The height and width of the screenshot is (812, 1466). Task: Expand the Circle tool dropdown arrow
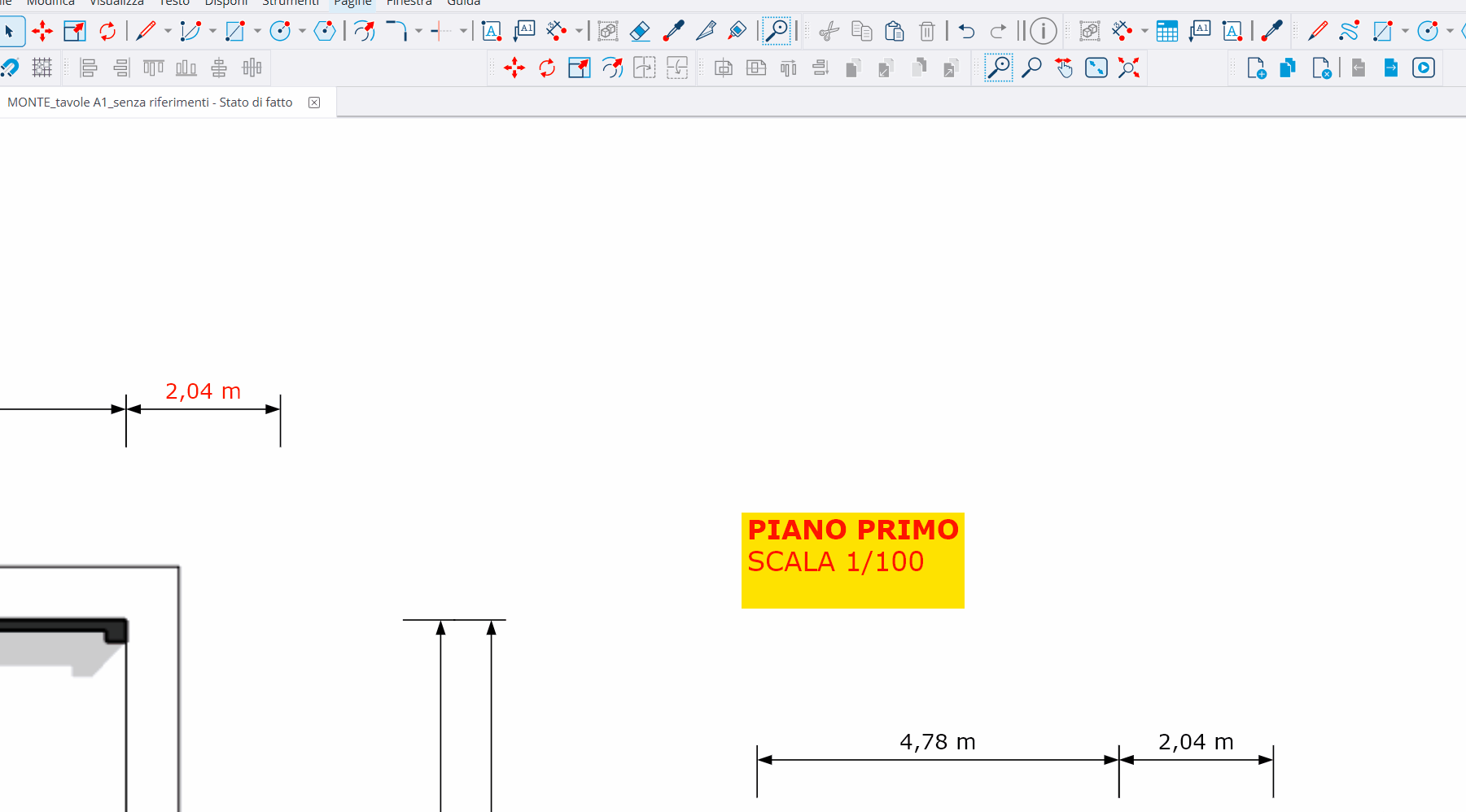[x=302, y=32]
